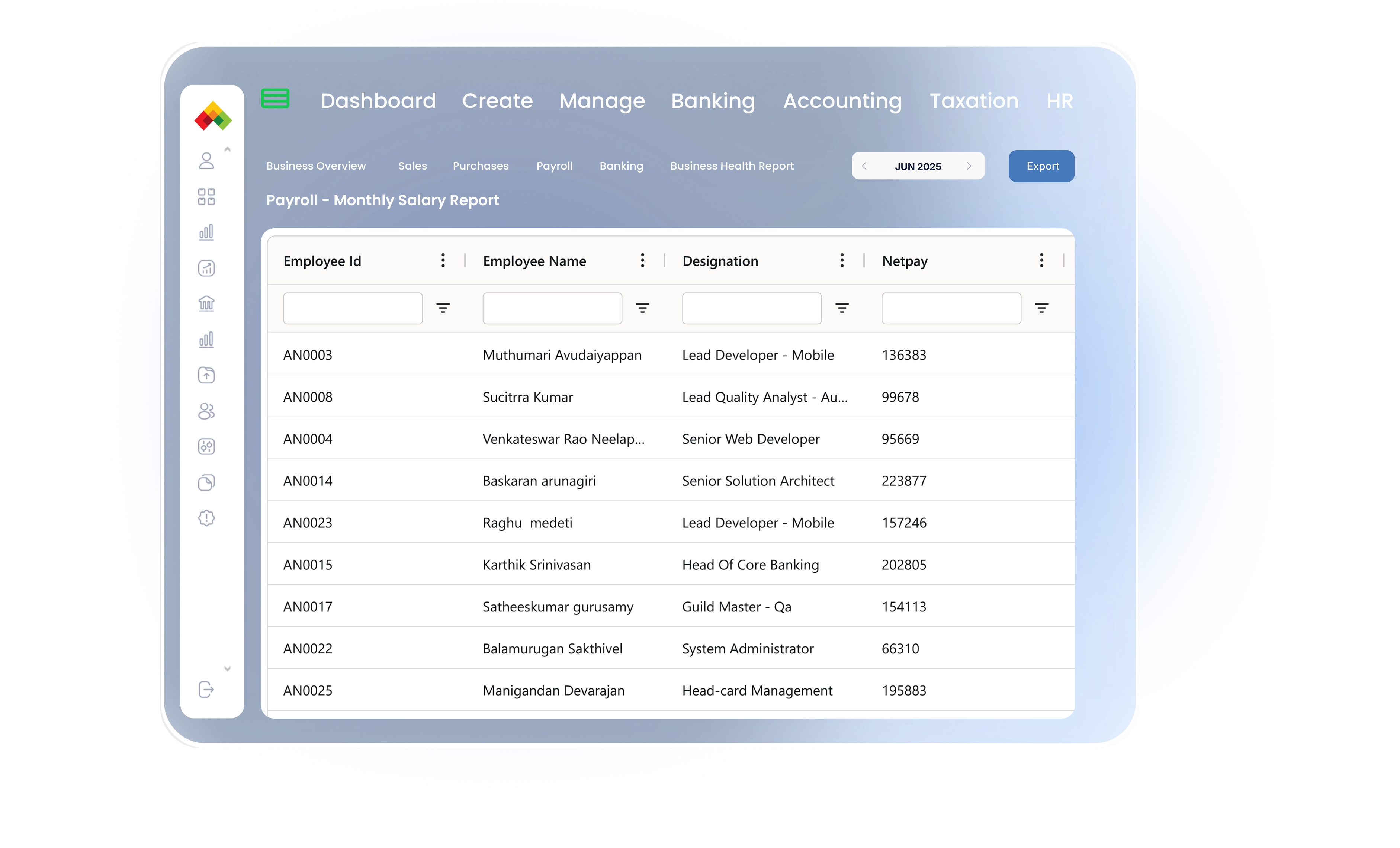Click the Employee Name filter icon
The height and width of the screenshot is (848, 1400).
pyautogui.click(x=643, y=308)
